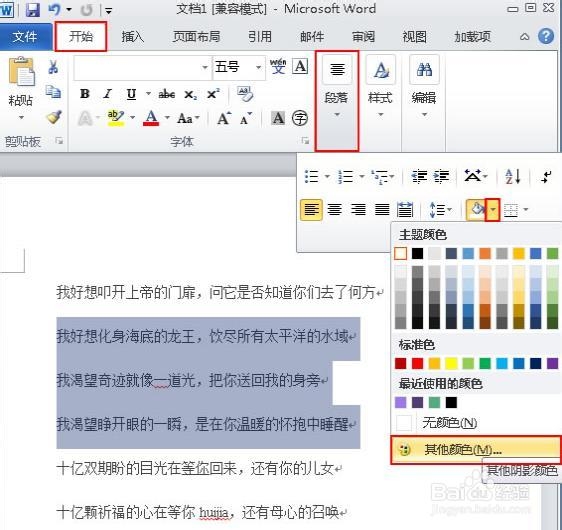
Task: Click the character border A icon
Action: (x=300, y=66)
